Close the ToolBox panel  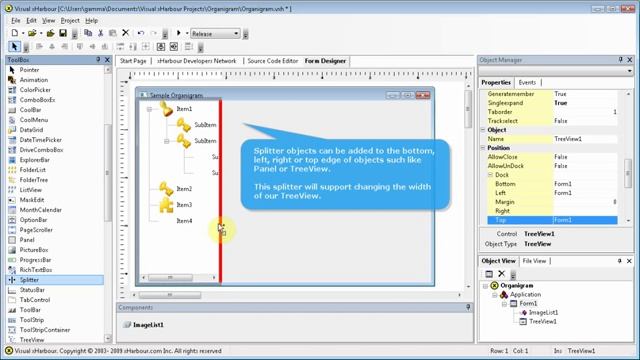click(x=107, y=60)
